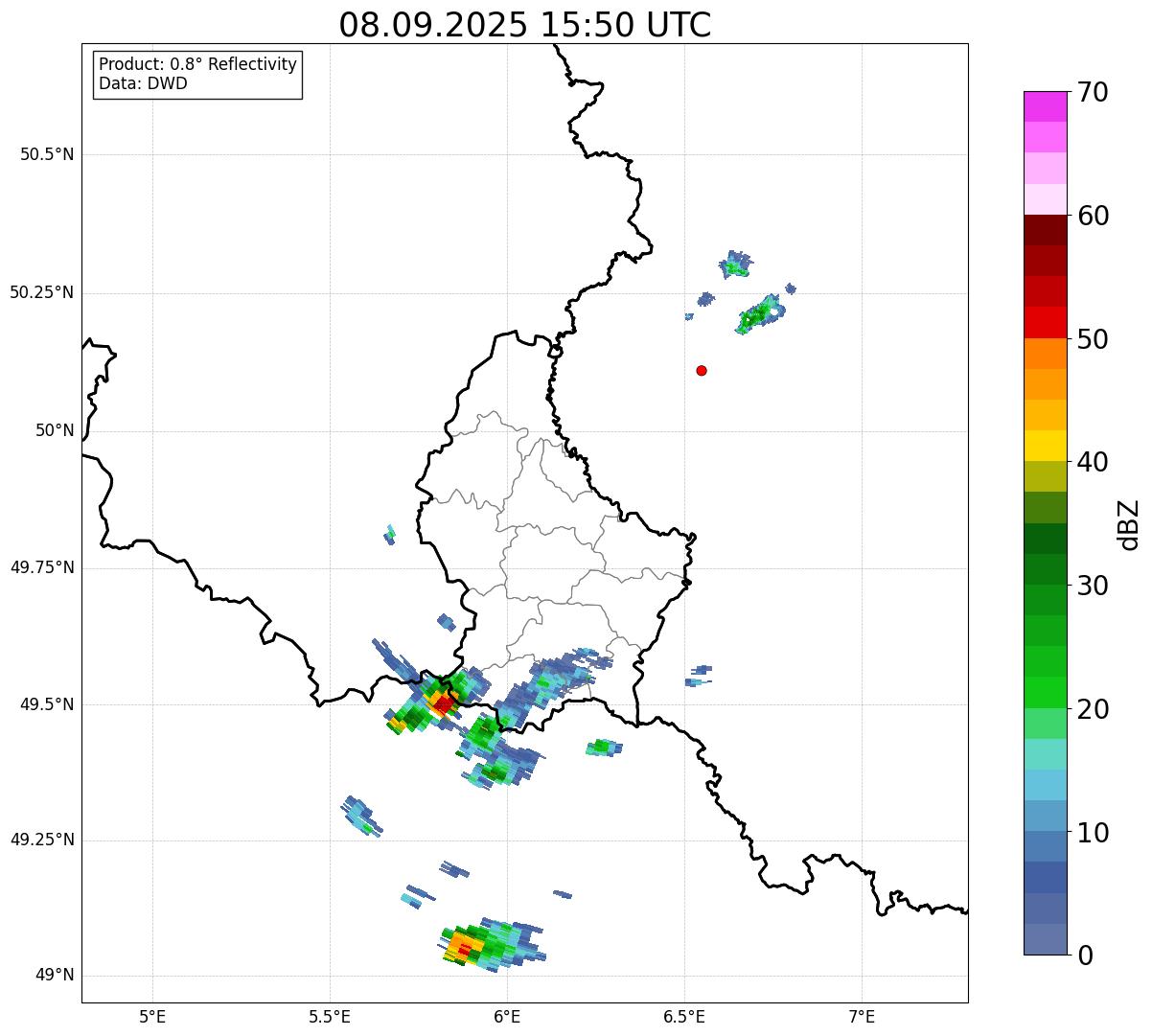Click the colorbar tick label 50
1152x1036 pixels.
coord(1094,339)
